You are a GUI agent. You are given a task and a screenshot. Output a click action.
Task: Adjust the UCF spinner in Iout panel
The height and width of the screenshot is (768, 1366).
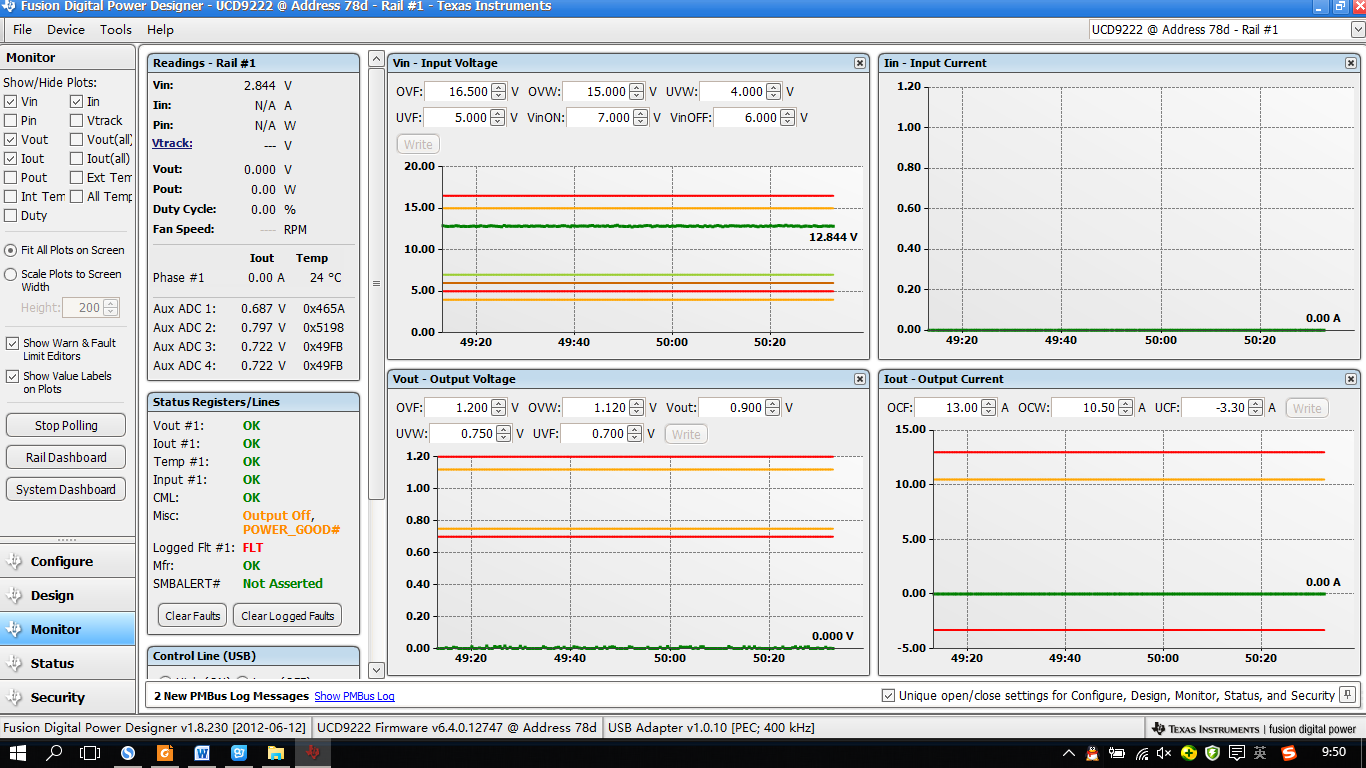[x=1255, y=408]
